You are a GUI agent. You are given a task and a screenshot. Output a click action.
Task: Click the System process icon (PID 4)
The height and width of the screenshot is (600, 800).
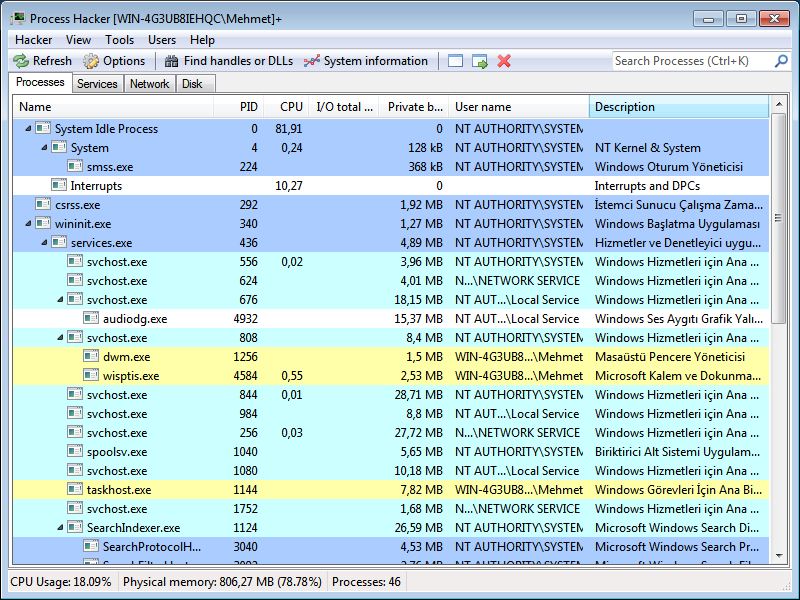(x=59, y=147)
